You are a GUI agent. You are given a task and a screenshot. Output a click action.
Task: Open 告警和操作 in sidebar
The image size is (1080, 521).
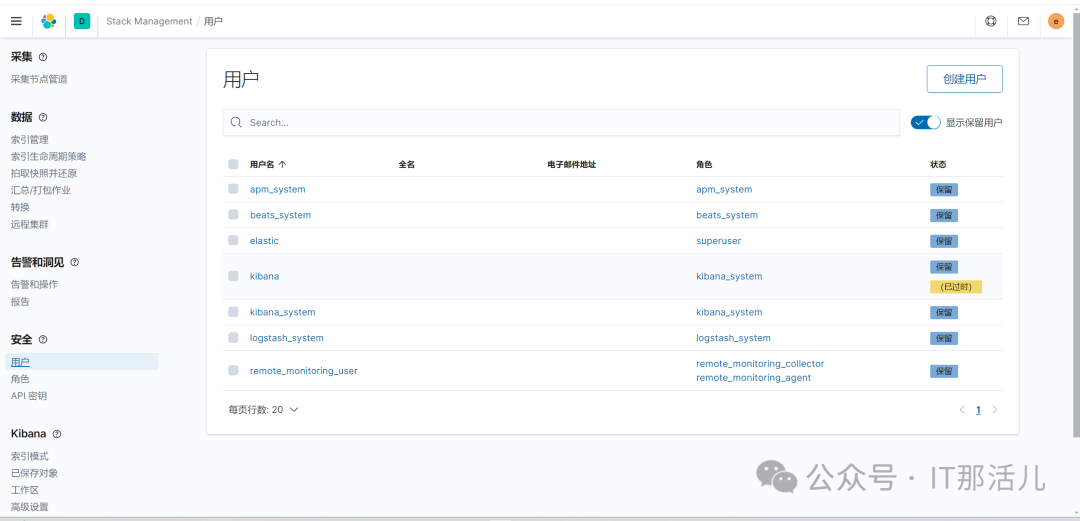click(x=34, y=284)
